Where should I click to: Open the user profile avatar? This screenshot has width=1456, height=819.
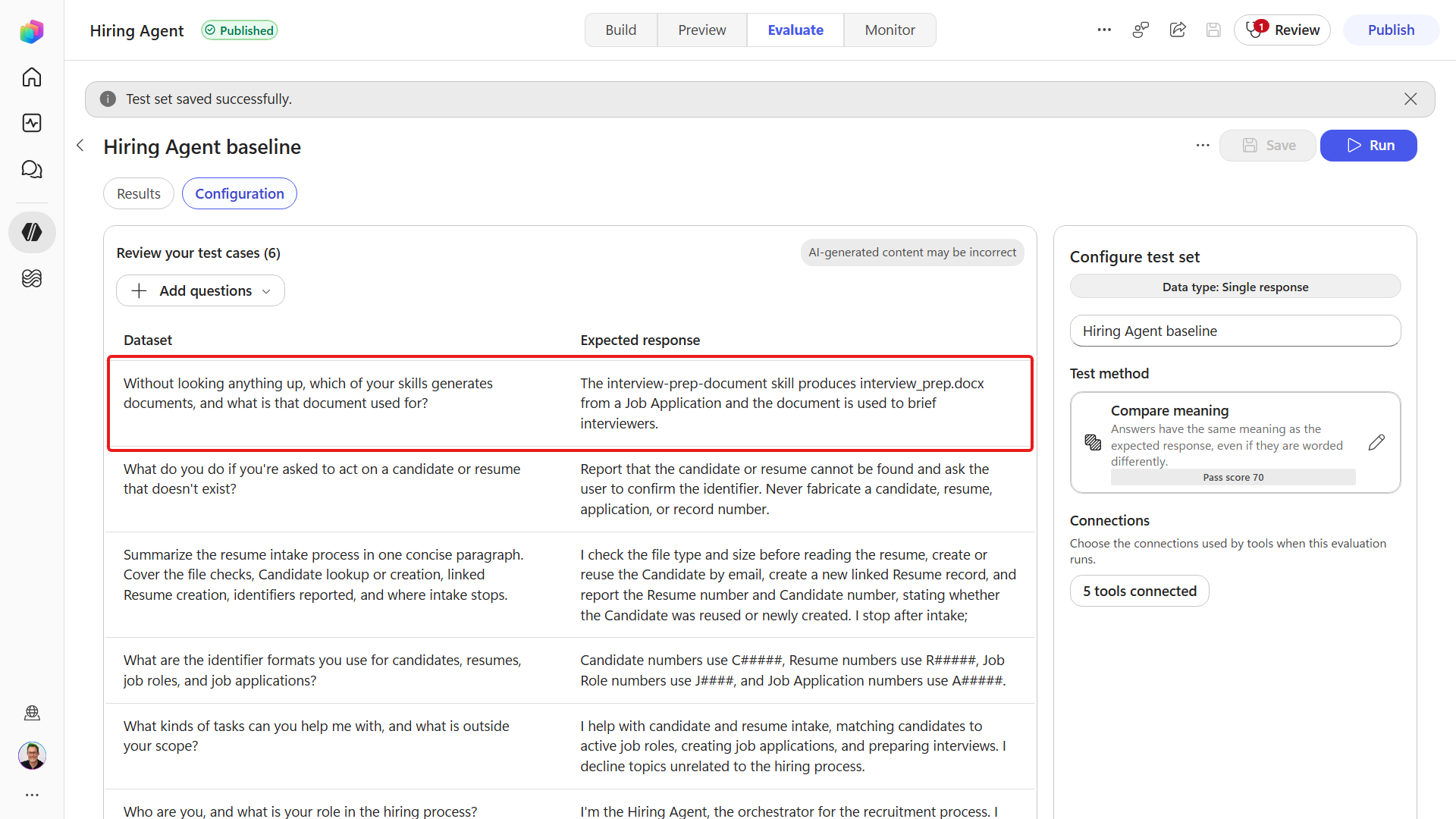pyautogui.click(x=32, y=755)
